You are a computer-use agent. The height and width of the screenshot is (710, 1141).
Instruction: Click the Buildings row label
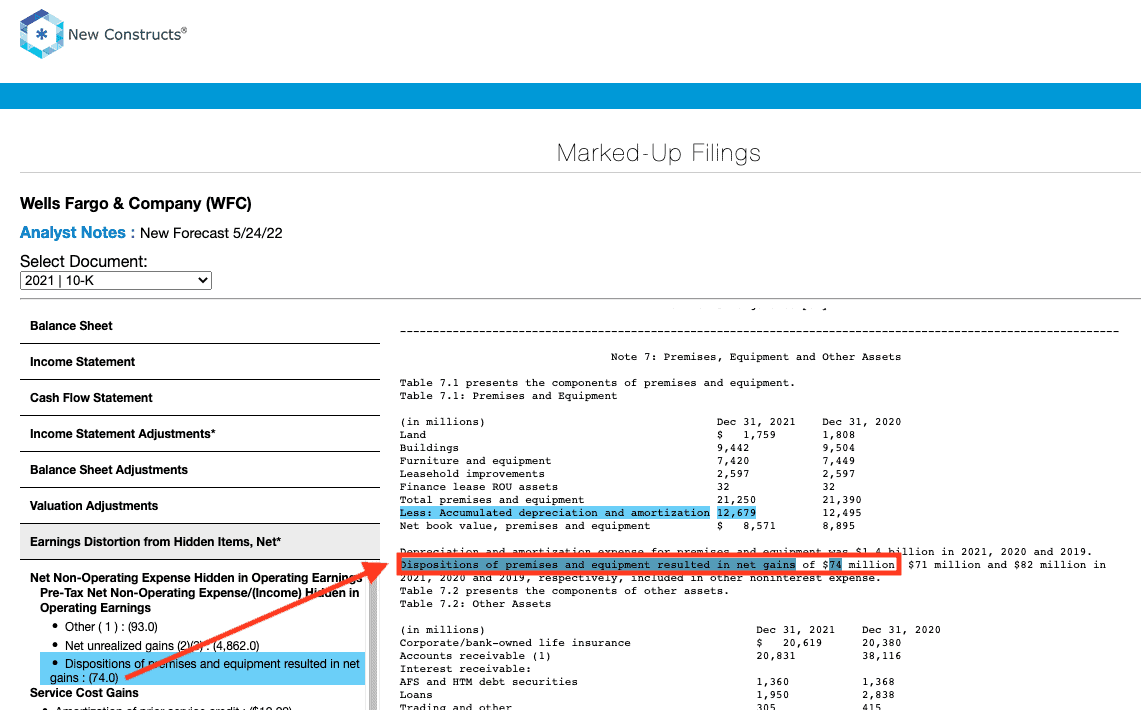click(429, 448)
